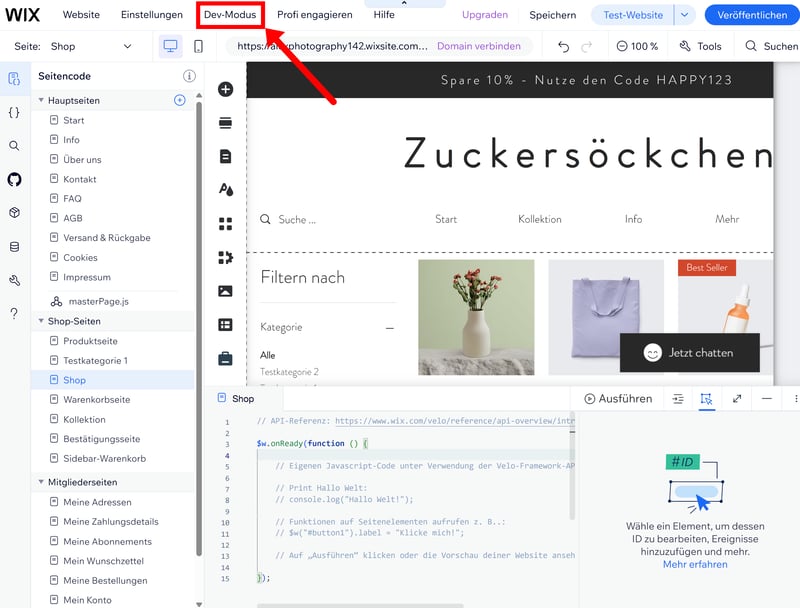The image size is (800, 608).
Task: Click the Add Elements plus button
Action: [226, 89]
